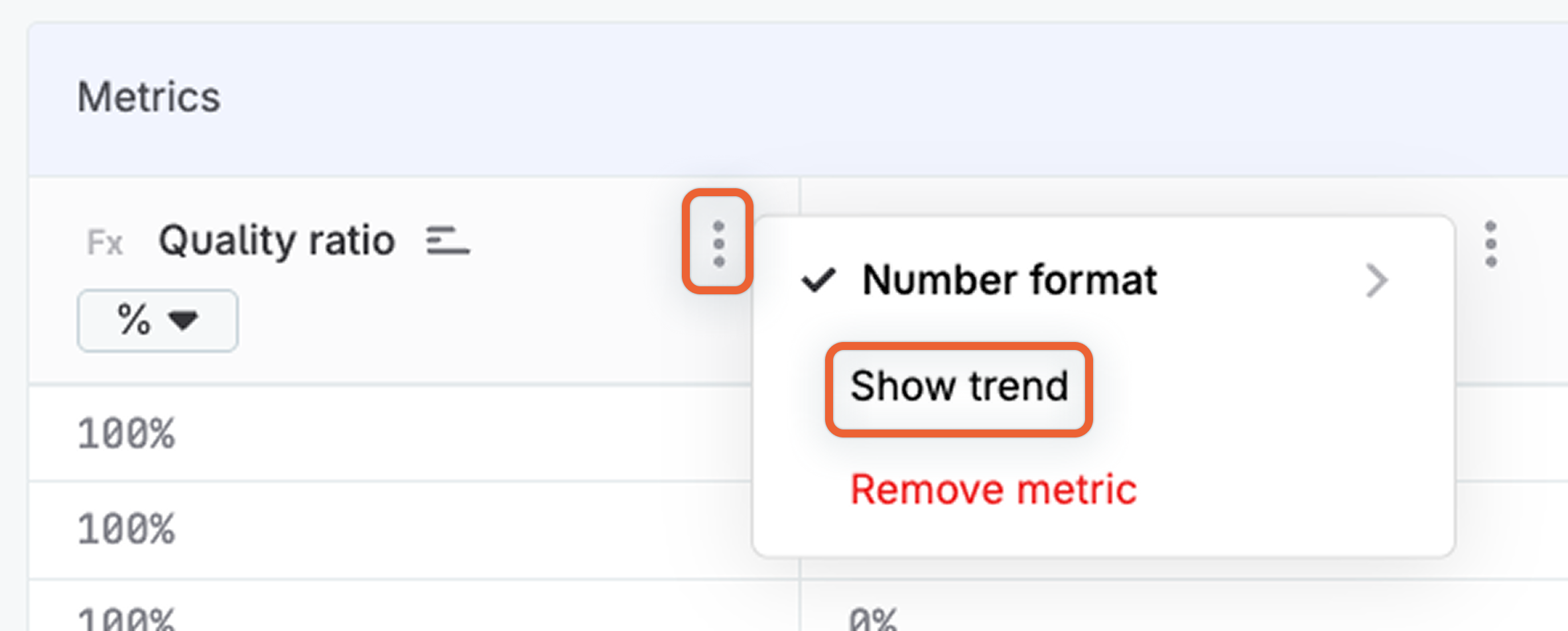Open the % unit format dropdown
The width and height of the screenshot is (1568, 631).
(x=157, y=320)
